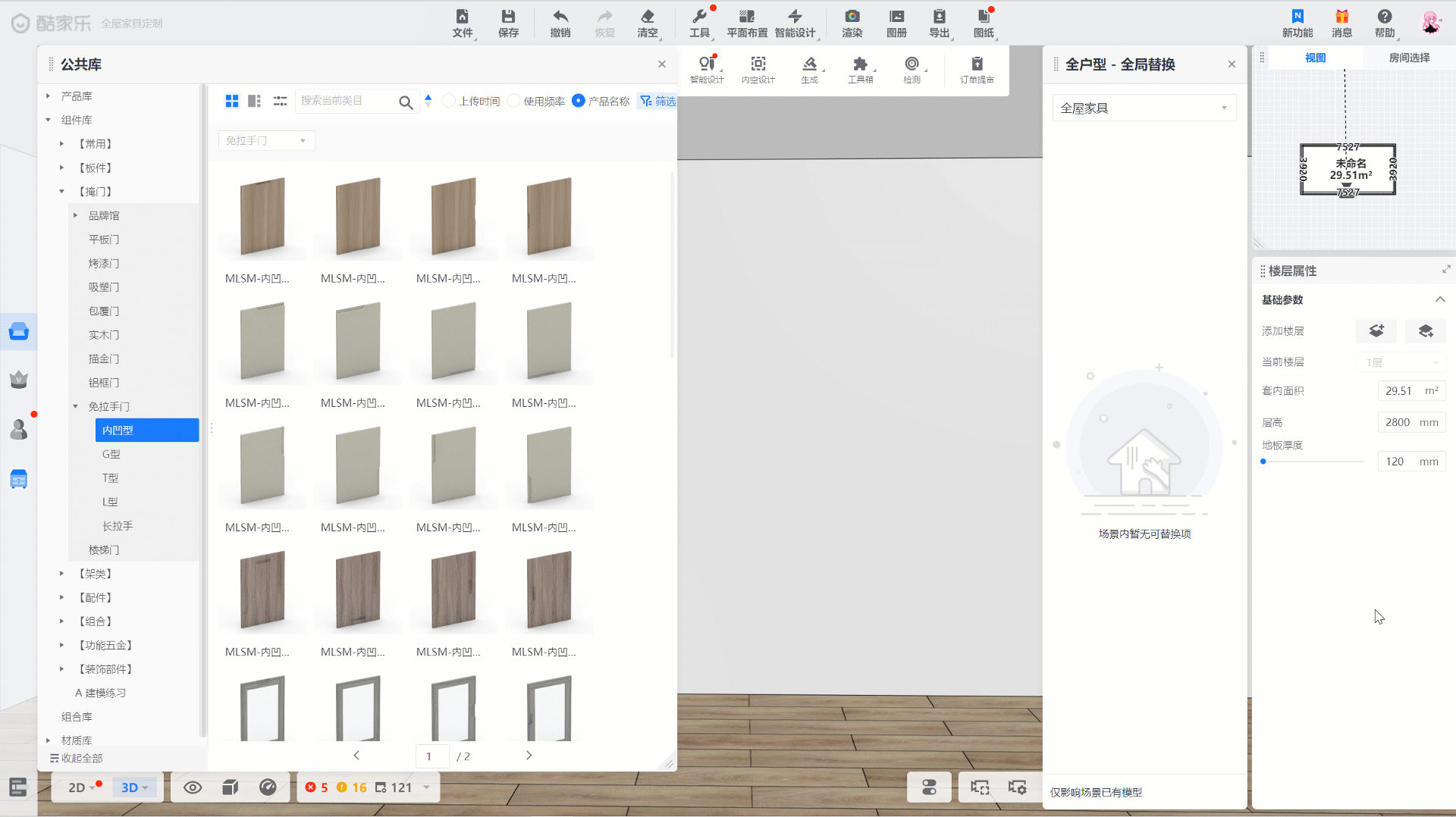
Task: Open the 全屋家具 dropdown
Action: click(x=1144, y=108)
